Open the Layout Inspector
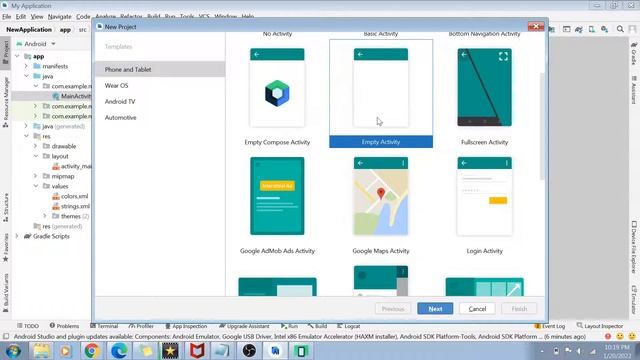Screen dimensions: 640x360 (x=600, y=326)
